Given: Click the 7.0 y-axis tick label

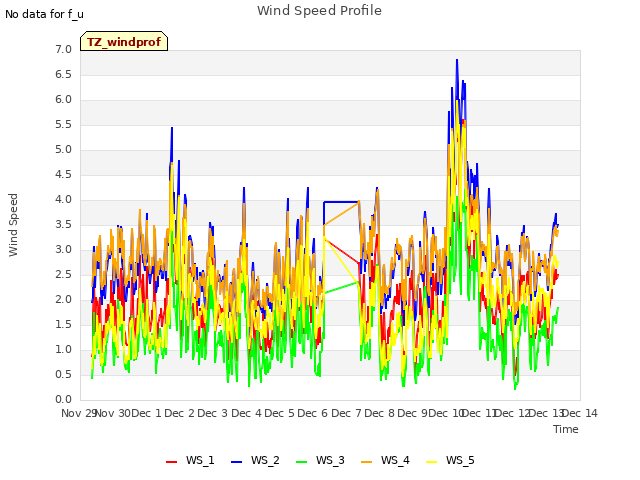Looking at the screenshot, I should (63, 49).
